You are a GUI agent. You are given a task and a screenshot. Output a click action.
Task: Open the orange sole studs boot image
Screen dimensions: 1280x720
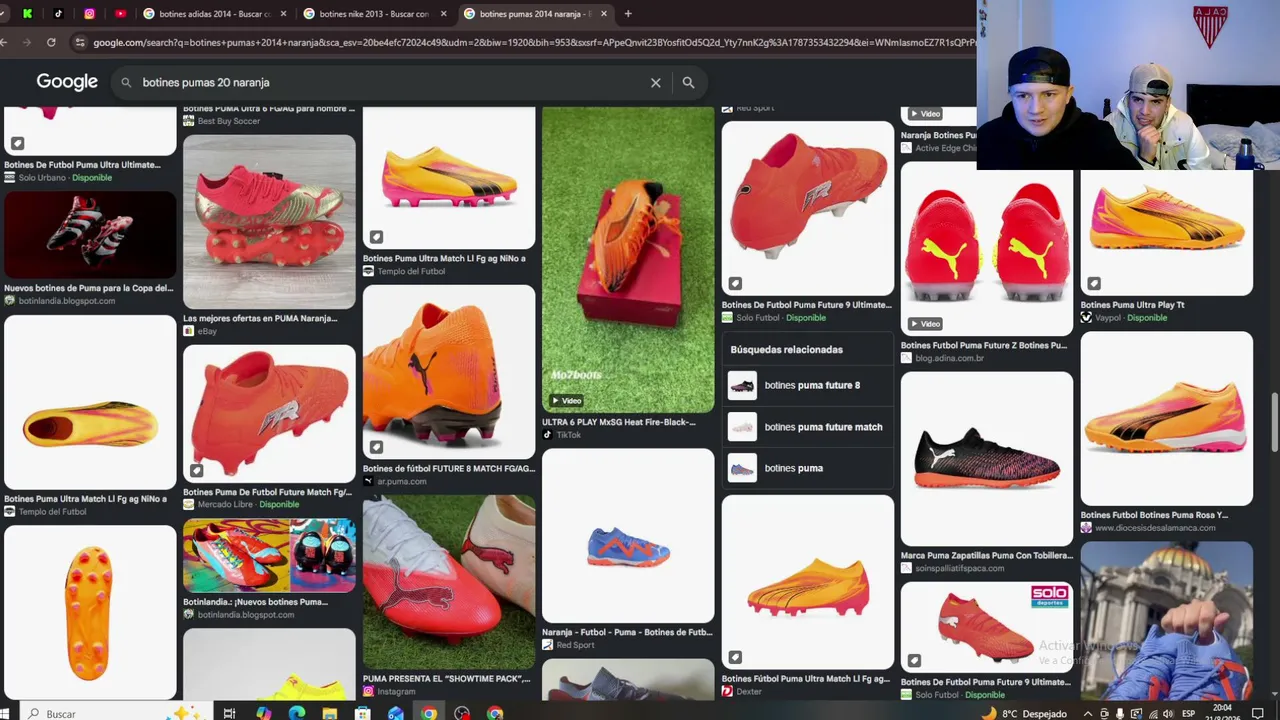pyautogui.click(x=90, y=612)
